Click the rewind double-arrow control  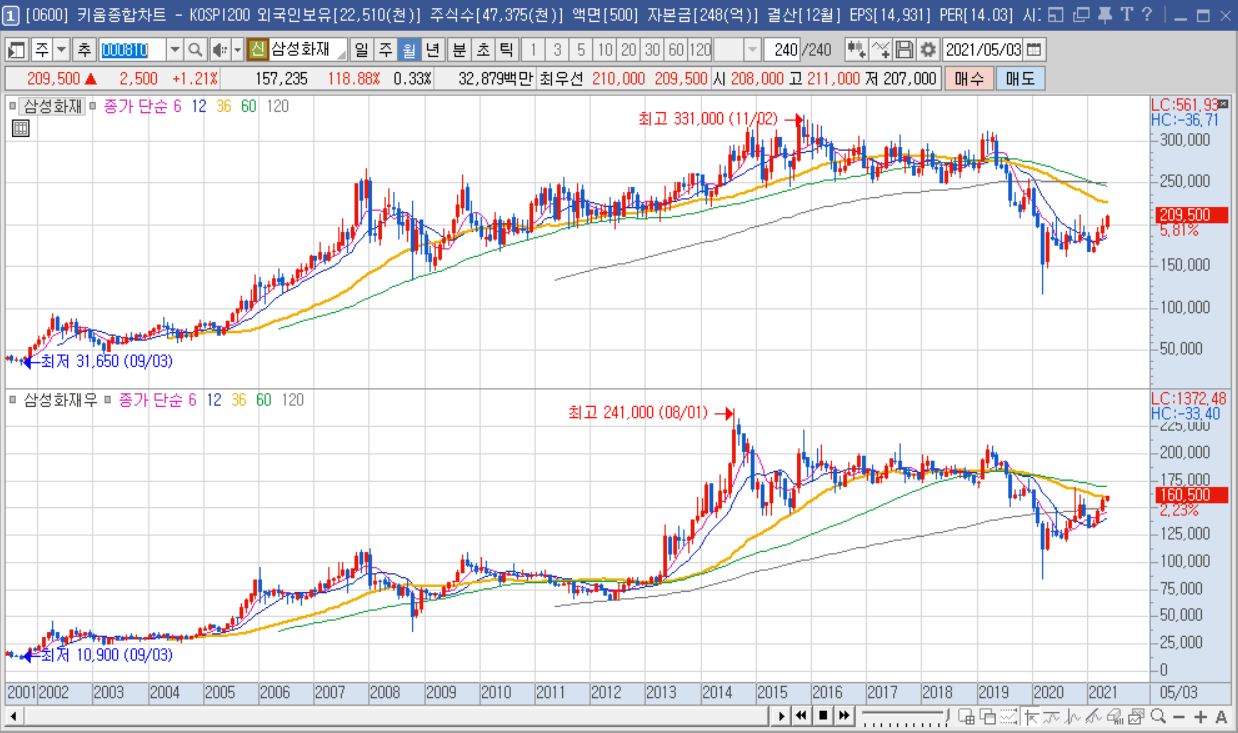(802, 716)
